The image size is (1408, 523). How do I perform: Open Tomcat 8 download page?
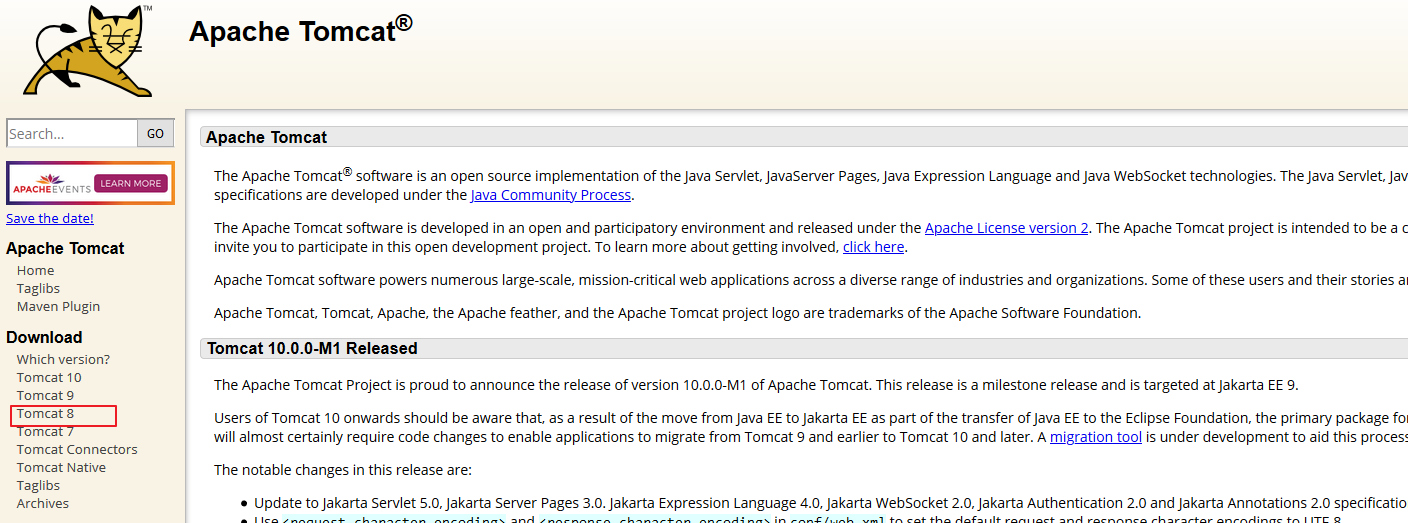pyautogui.click(x=45, y=413)
